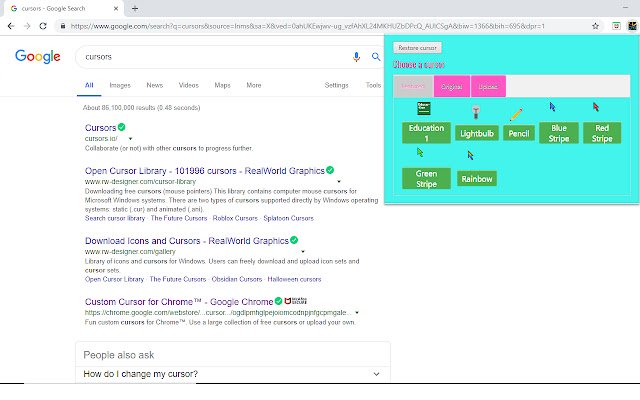Click the custom cursor extension icon in the toolbar

[x=632, y=26]
